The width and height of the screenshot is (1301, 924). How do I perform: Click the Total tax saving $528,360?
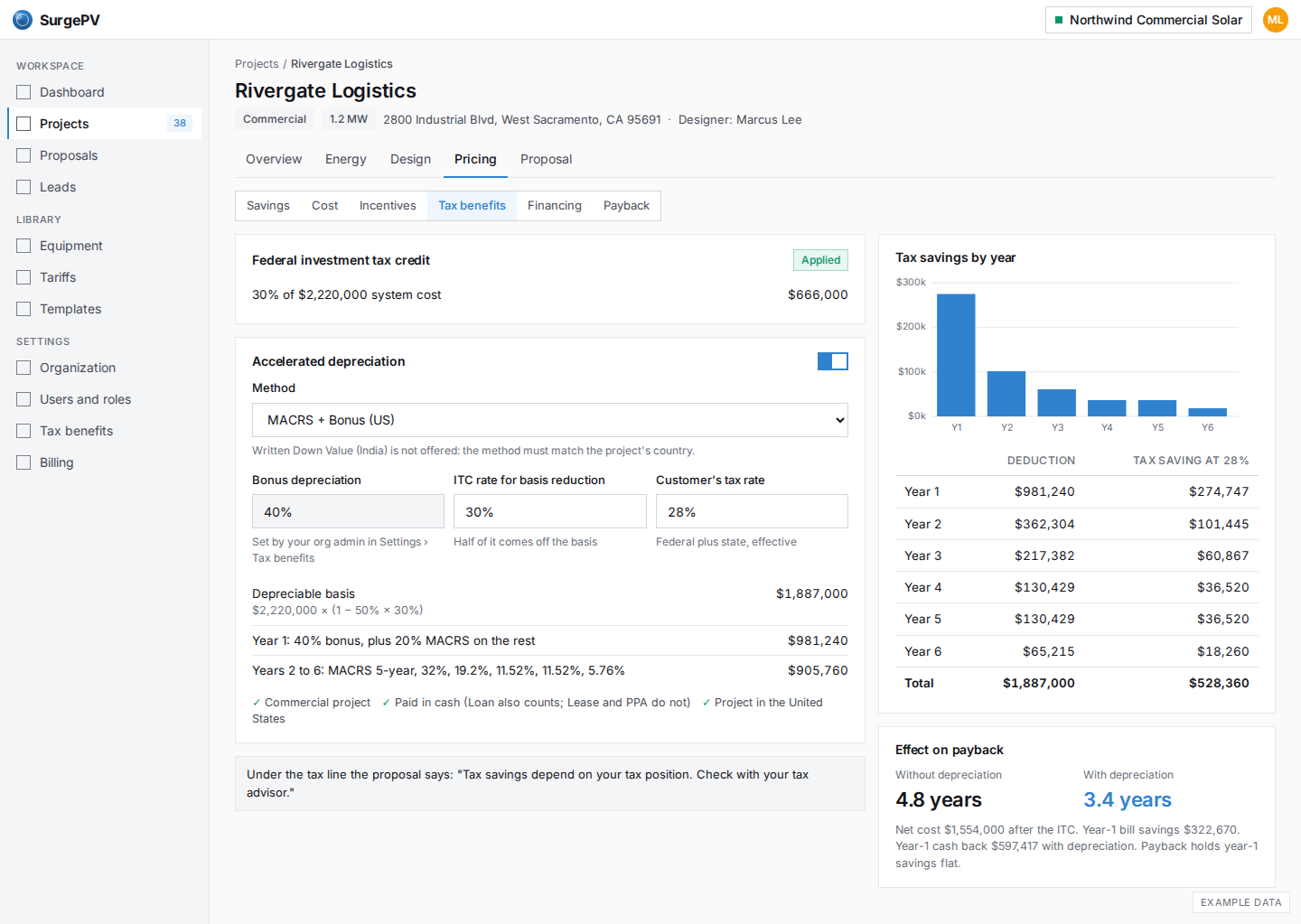coord(1219,684)
